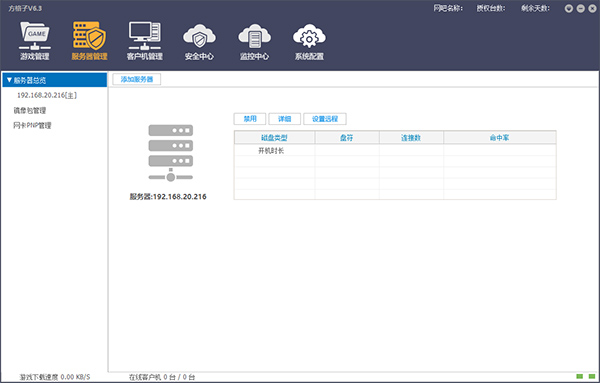Open 镜像包管理 in the sidebar
The width and height of the screenshot is (600, 383).
pos(30,111)
